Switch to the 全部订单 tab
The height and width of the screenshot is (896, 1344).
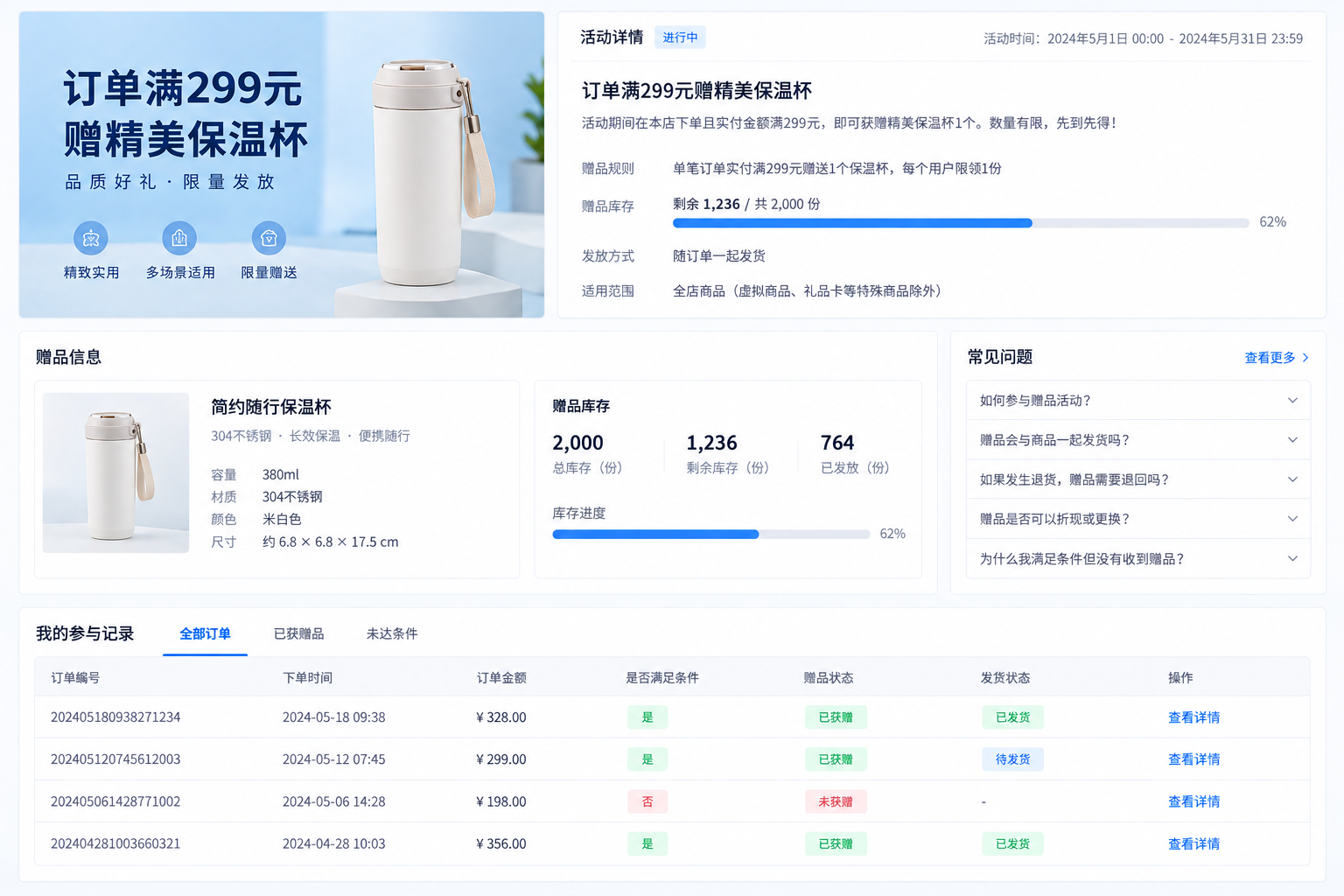pyautogui.click(x=205, y=633)
